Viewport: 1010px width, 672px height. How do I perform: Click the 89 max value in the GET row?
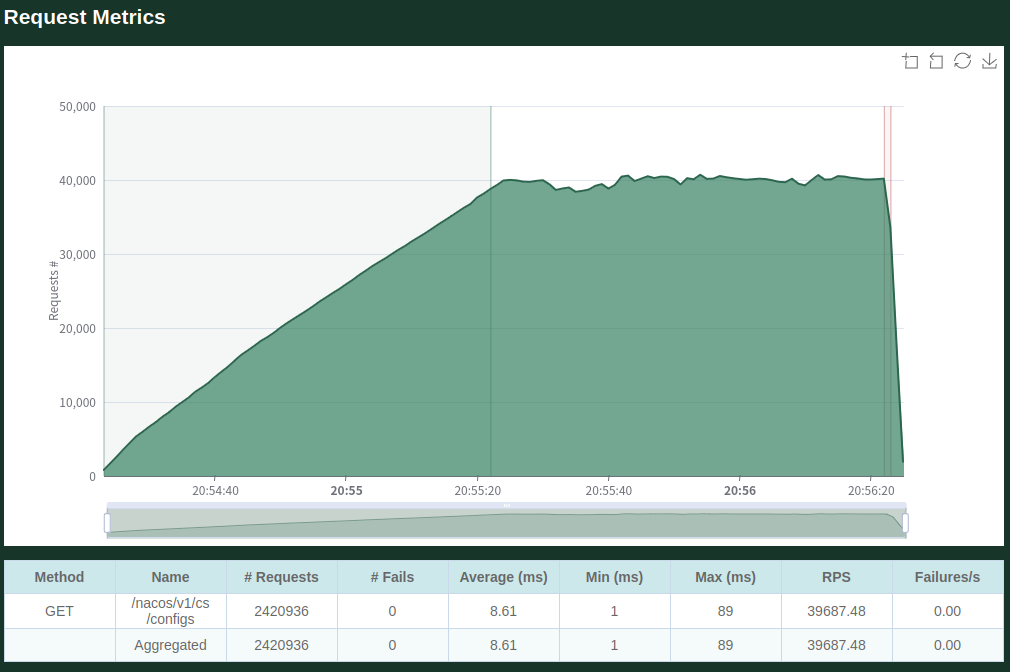(x=725, y=611)
